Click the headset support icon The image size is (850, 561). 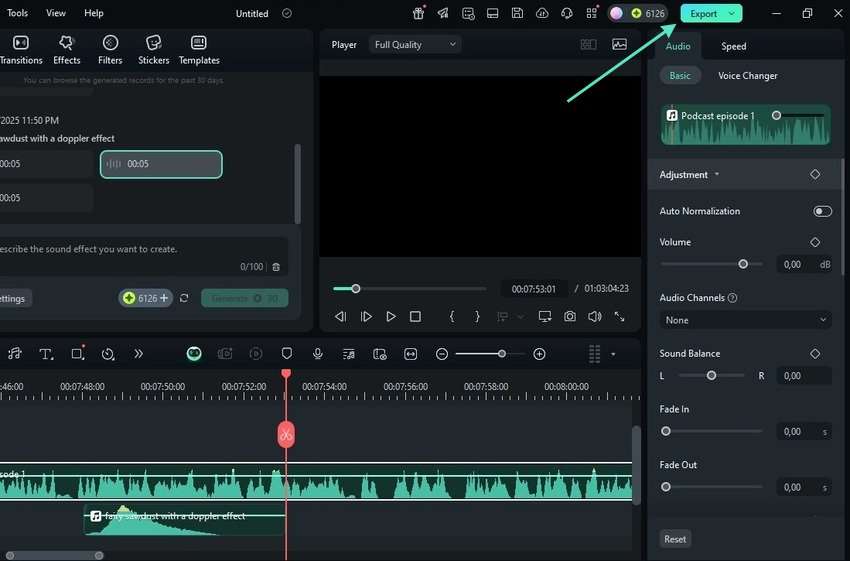(x=567, y=14)
